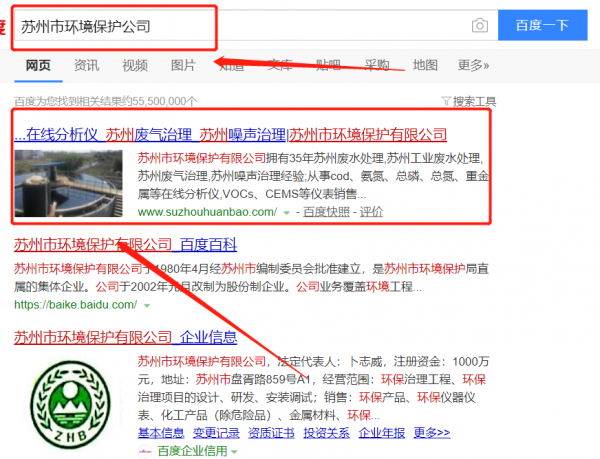600x459 pixels.
Task: Switch to the 资讯 tab
Action: tap(87, 66)
